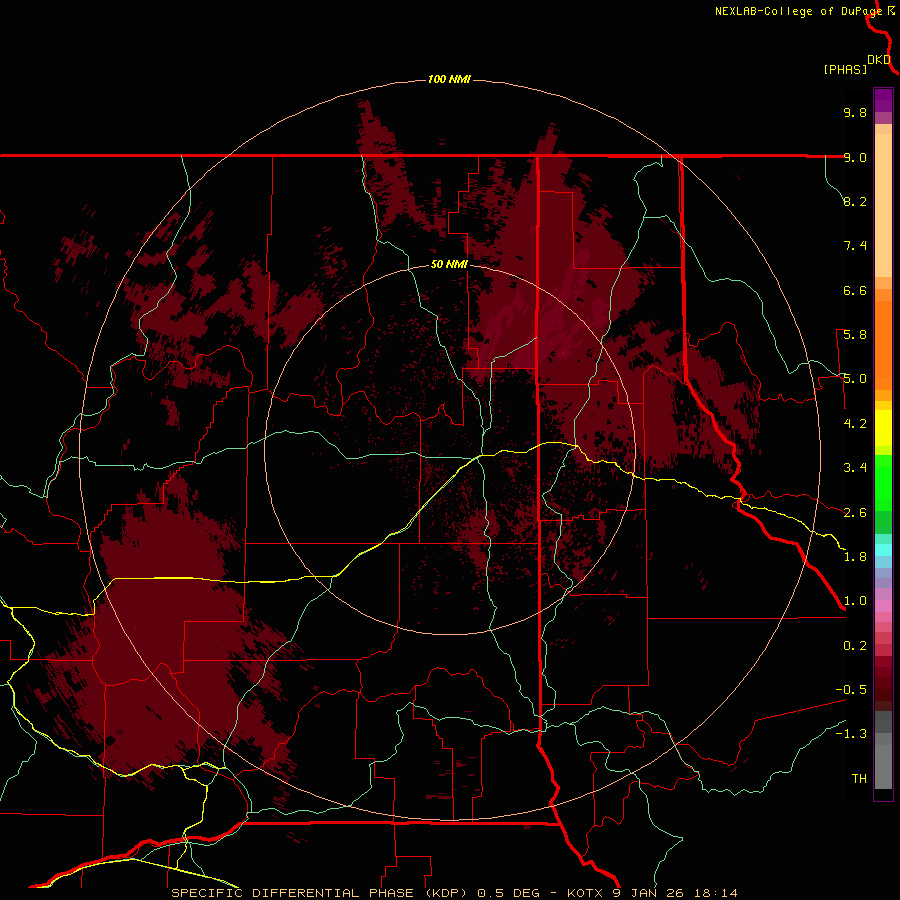Click the SPECIFIC DIFFERENTIAL PHASE (KDP) caption
Screen dimensions: 900x900
click(321, 893)
